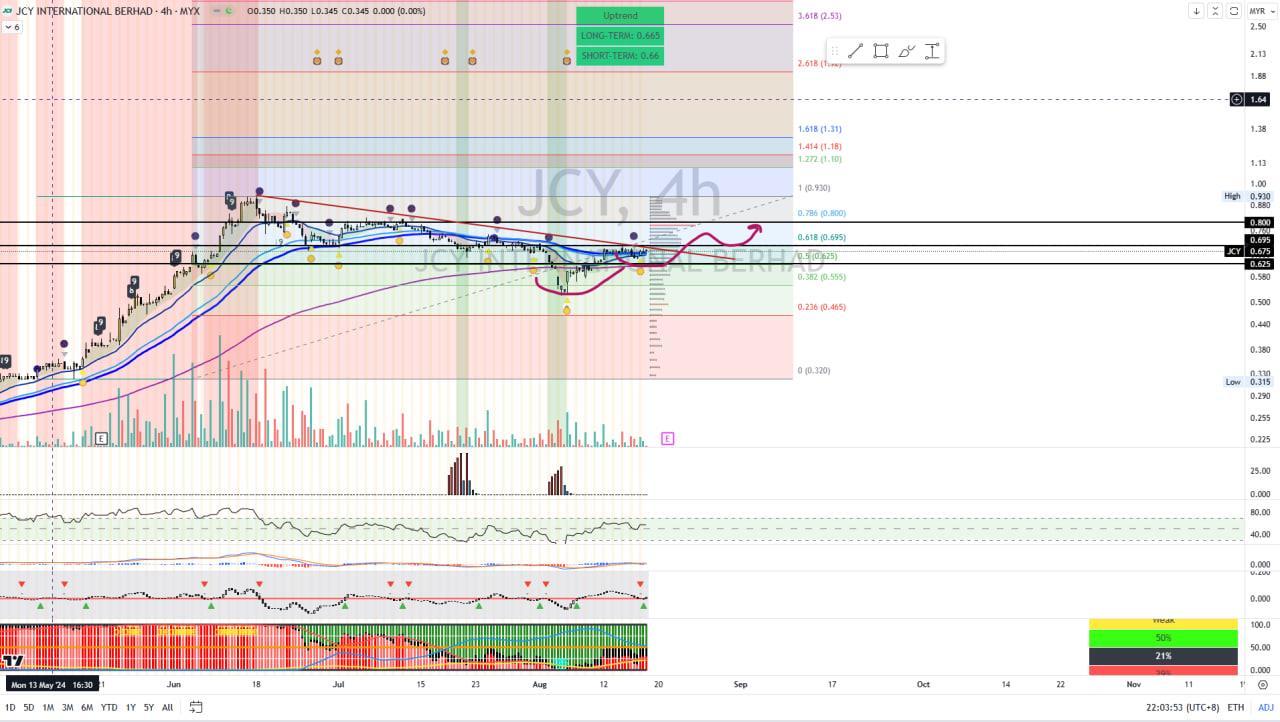Set range to 5D
Viewport: 1280px width, 722px height.
[x=28, y=707]
